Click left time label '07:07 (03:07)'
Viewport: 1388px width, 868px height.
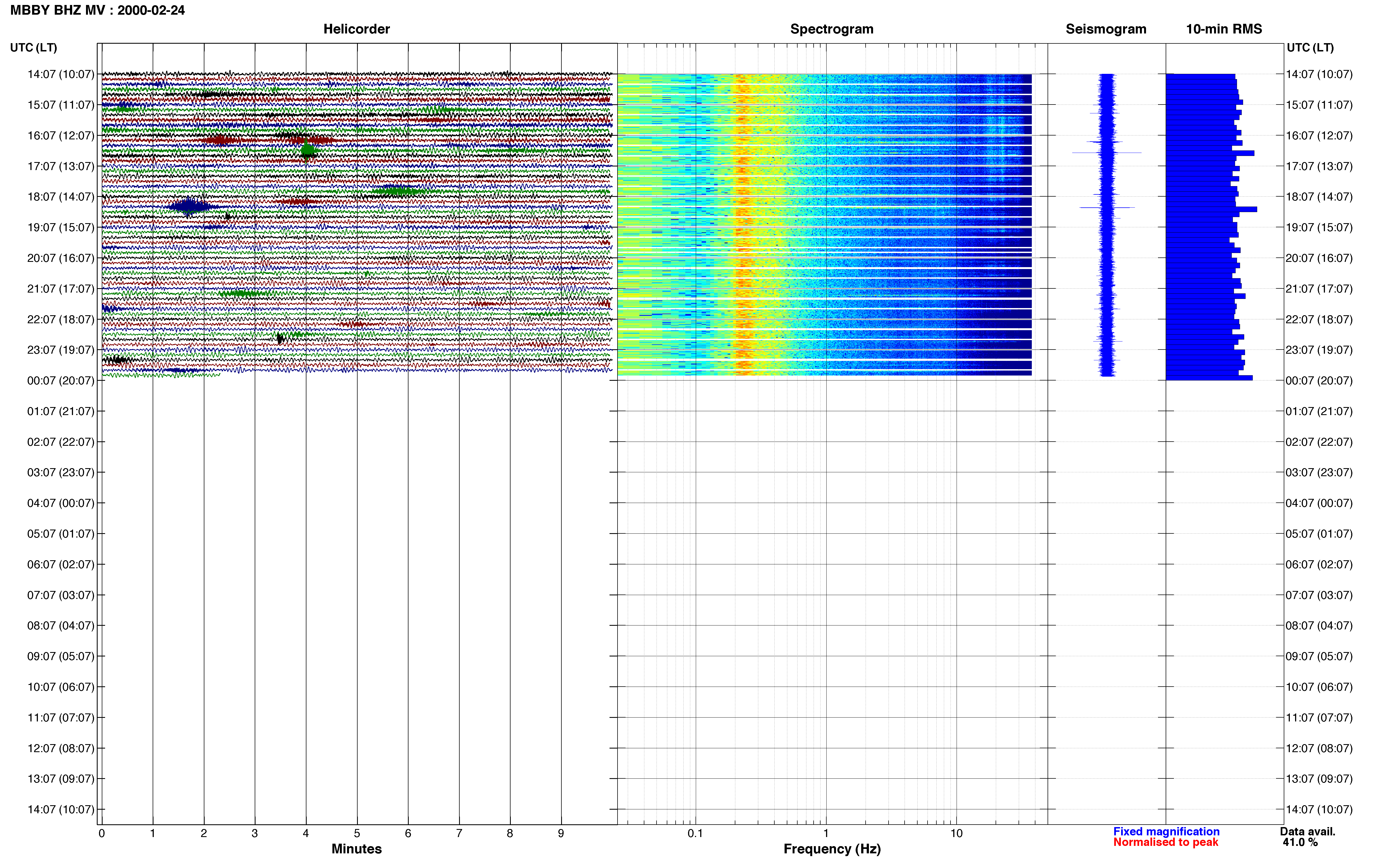click(x=61, y=595)
